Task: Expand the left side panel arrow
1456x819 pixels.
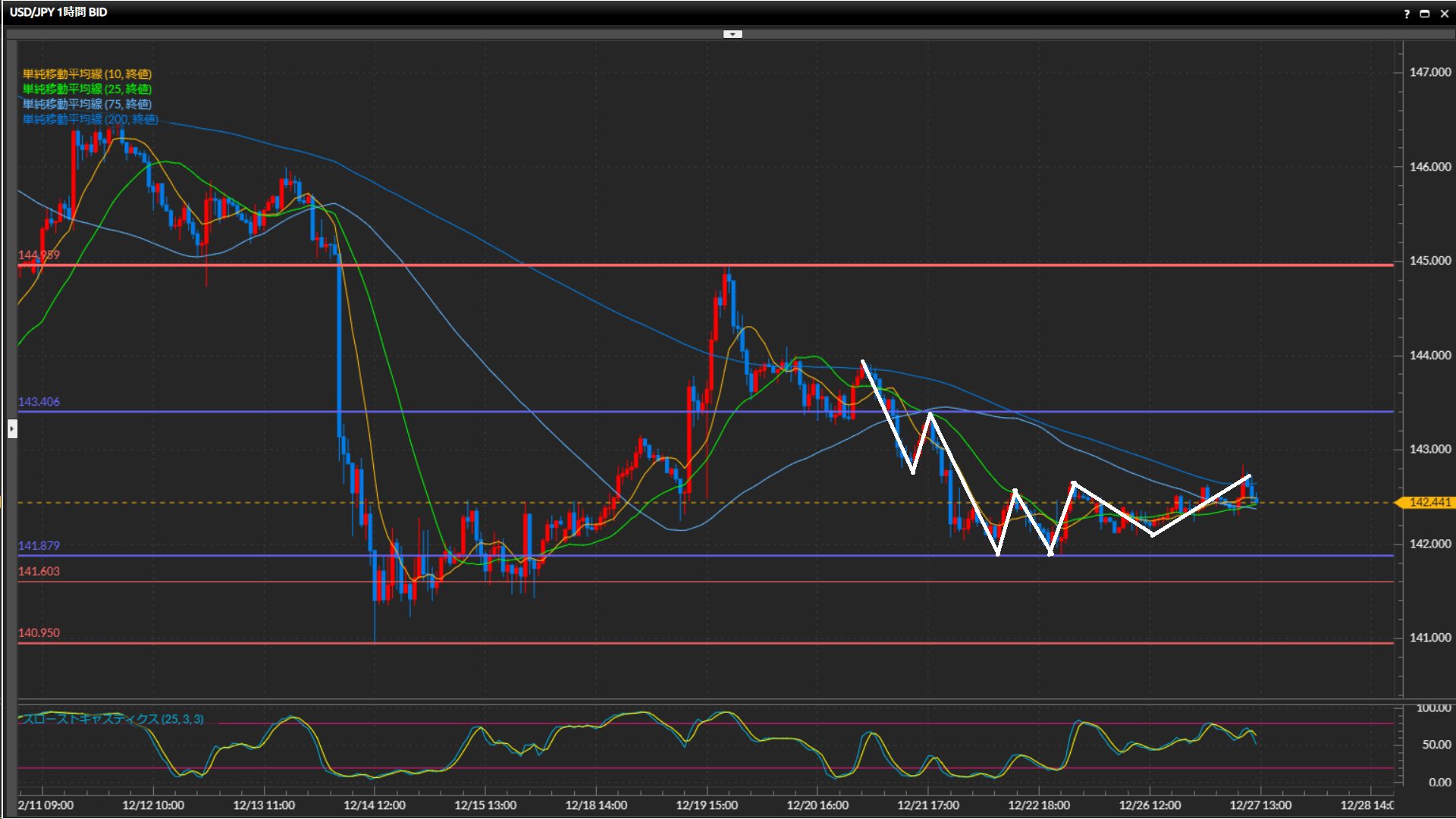Action: (11, 429)
